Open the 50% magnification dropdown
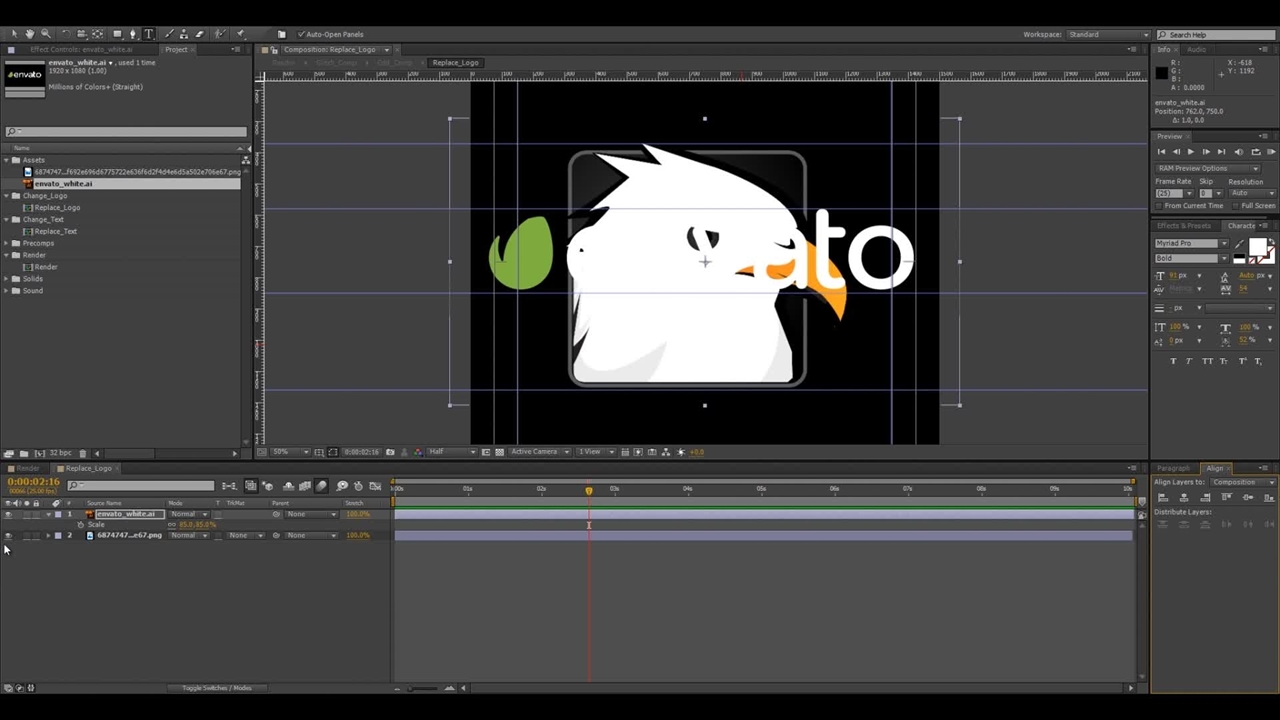 click(x=285, y=452)
